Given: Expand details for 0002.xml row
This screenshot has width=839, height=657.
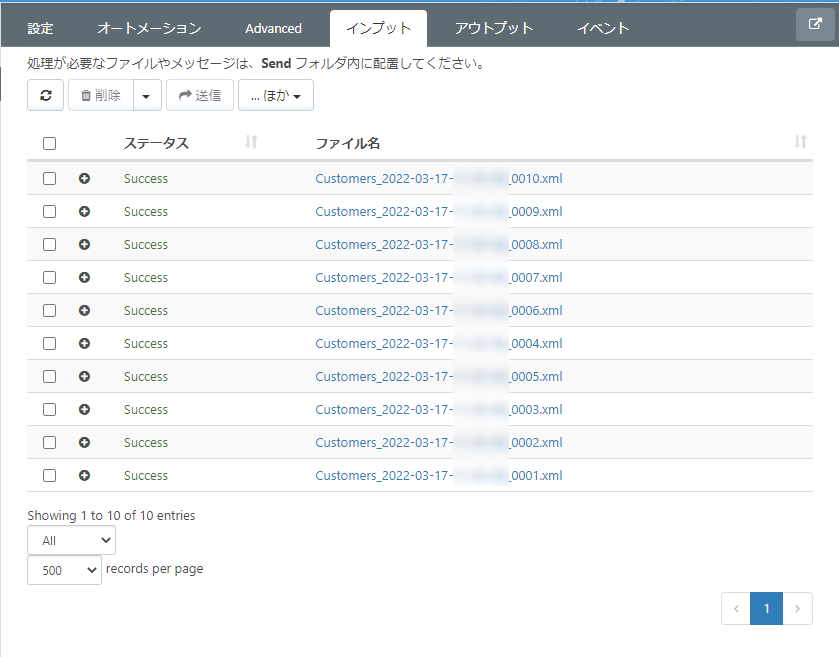Looking at the screenshot, I should 84,442.
